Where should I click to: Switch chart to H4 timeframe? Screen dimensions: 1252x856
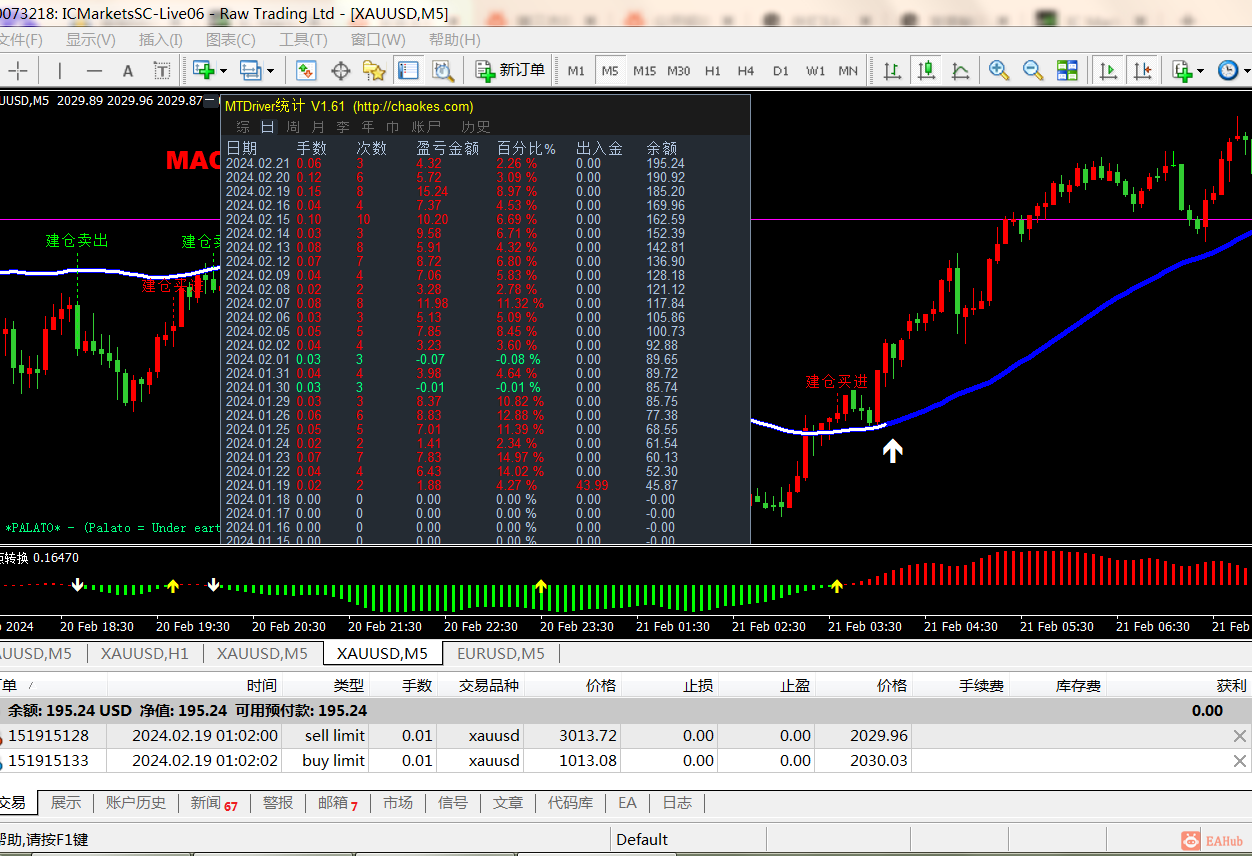[x=746, y=70]
